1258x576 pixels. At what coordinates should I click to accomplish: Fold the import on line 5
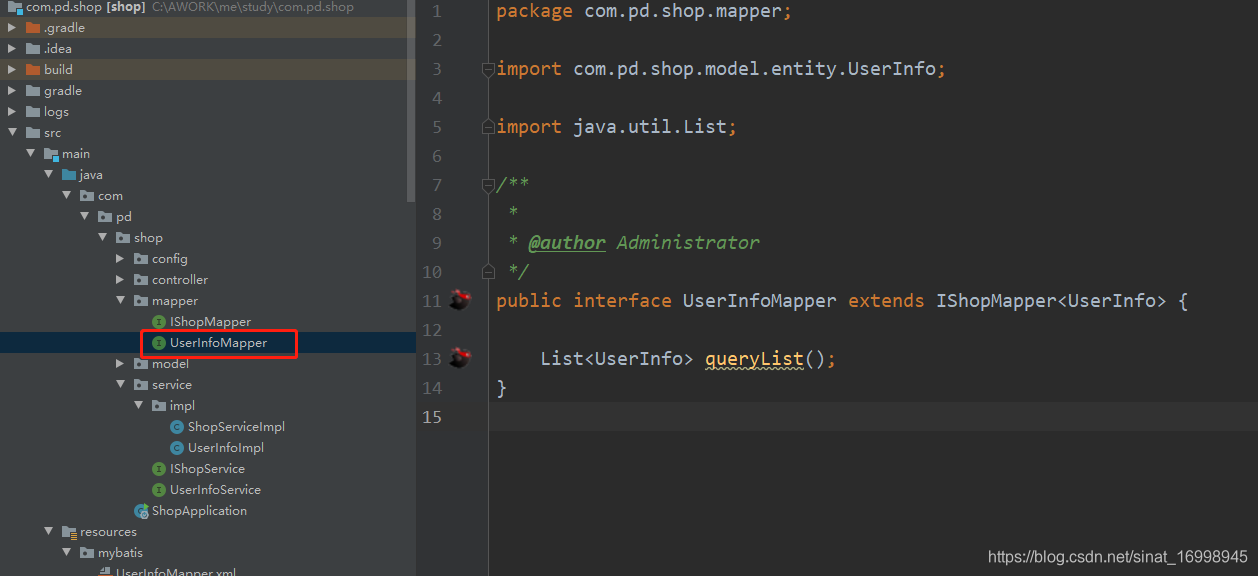488,127
